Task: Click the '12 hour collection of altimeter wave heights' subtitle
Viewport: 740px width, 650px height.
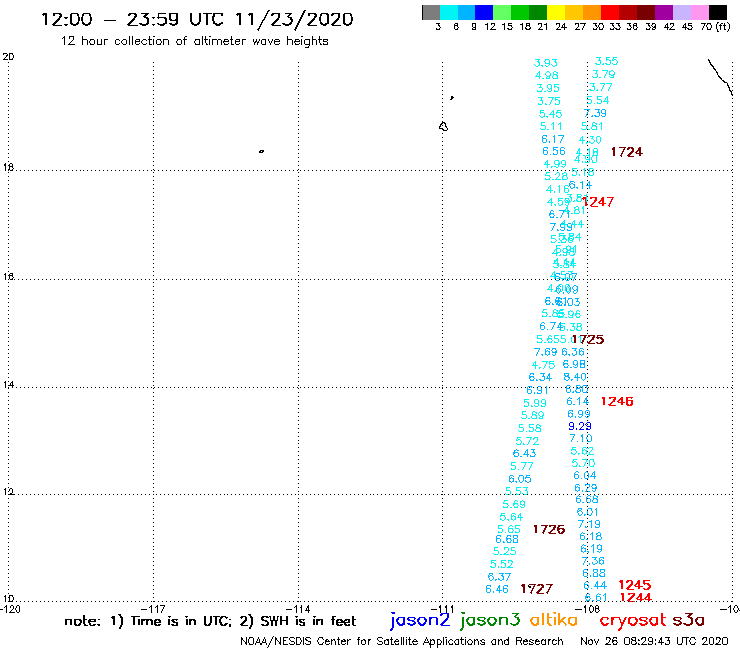Action: [194, 41]
